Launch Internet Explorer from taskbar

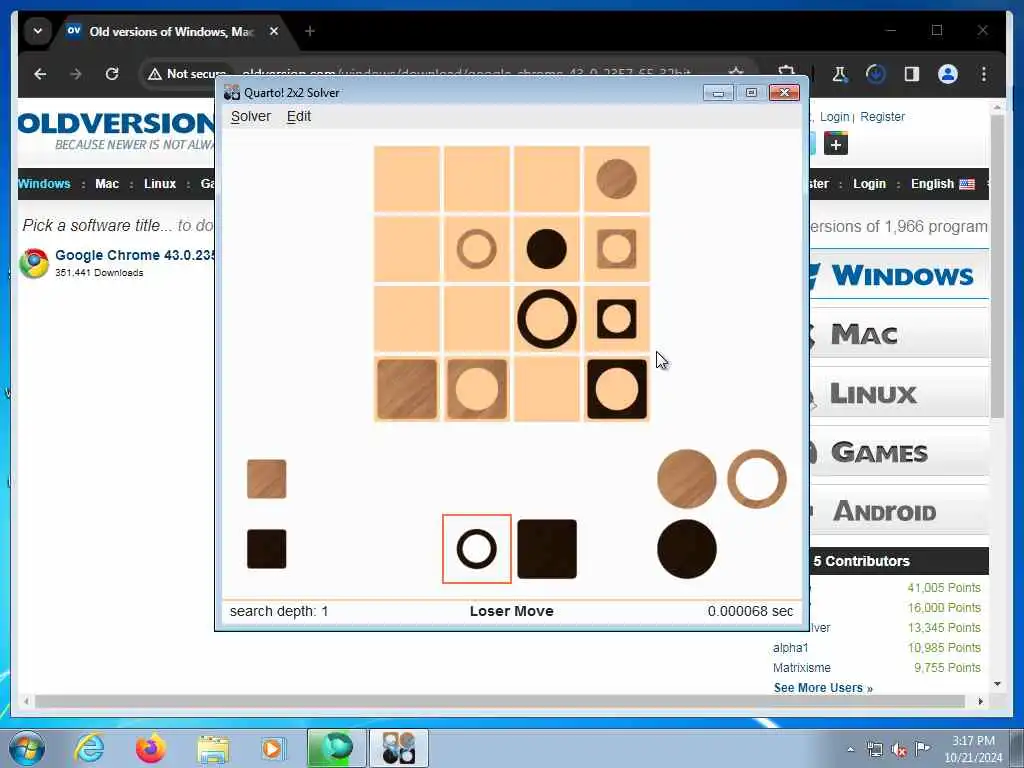point(89,748)
